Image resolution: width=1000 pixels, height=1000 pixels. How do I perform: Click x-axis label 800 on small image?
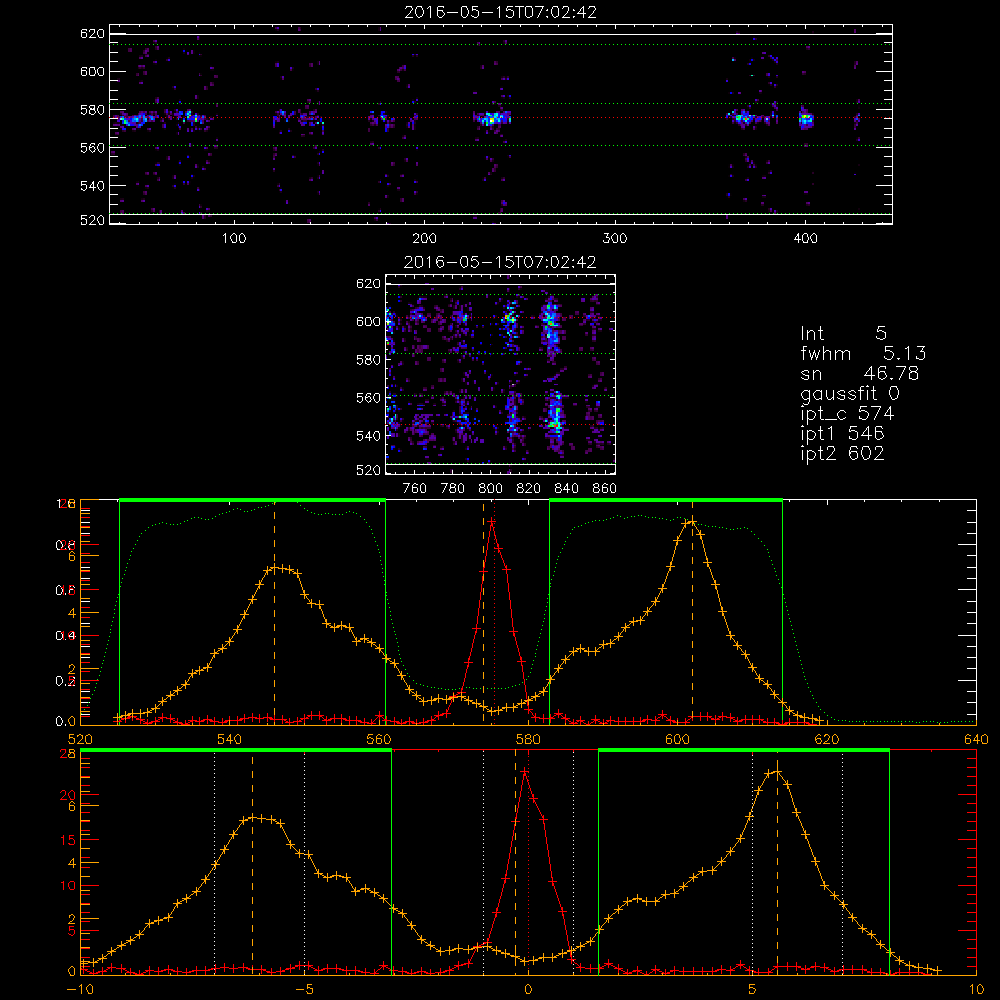point(490,489)
